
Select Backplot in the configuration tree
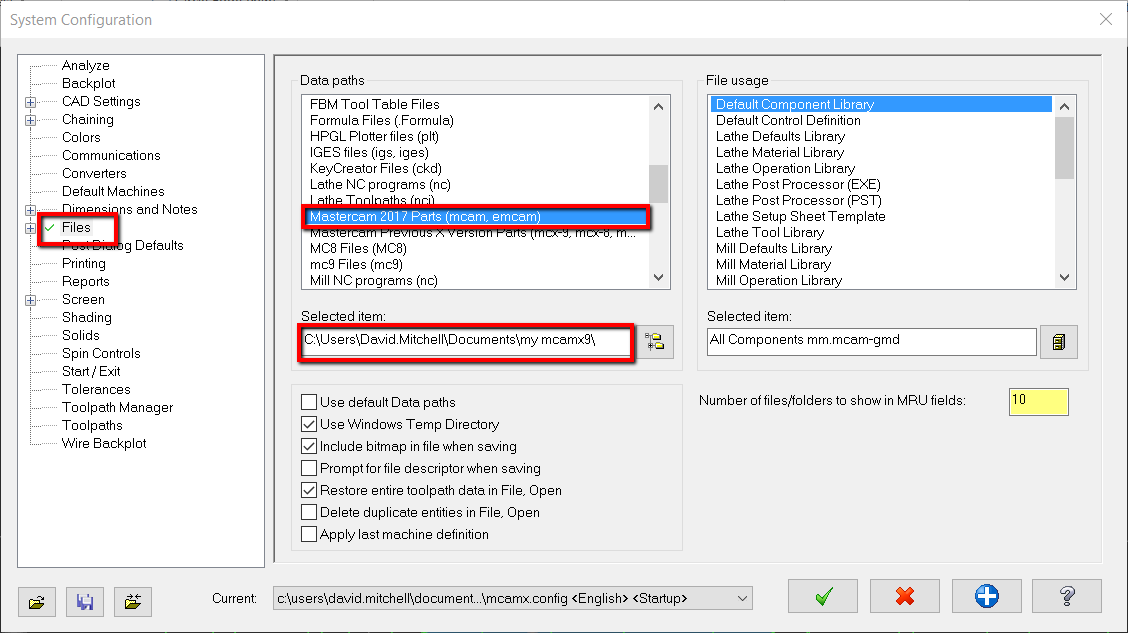point(88,83)
